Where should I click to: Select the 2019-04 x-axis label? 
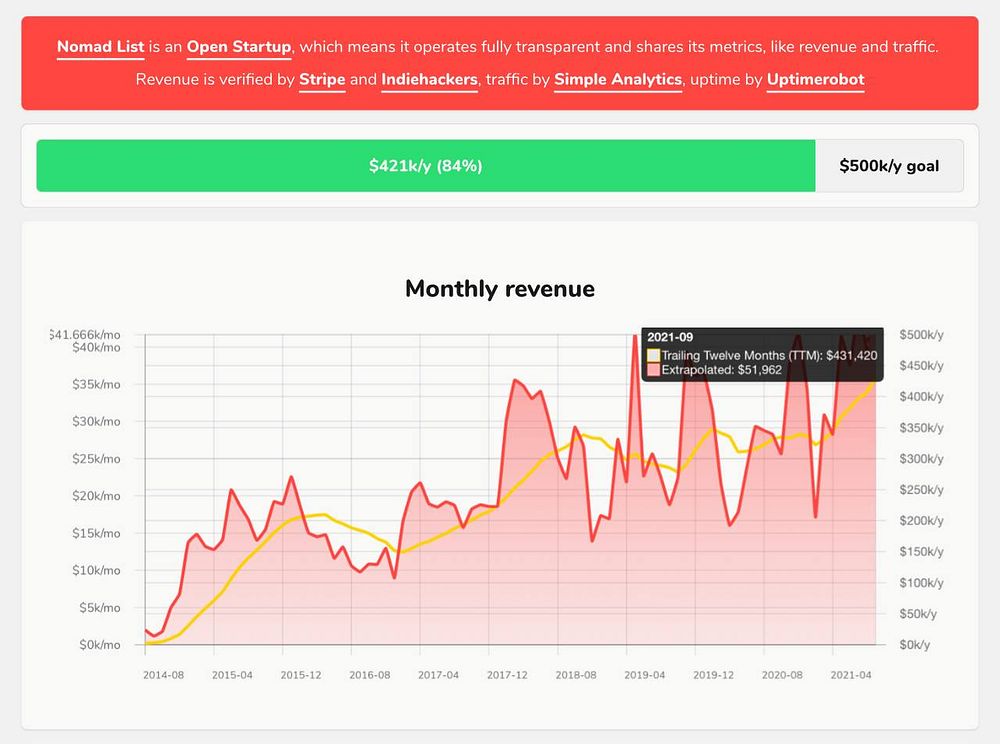coord(644,675)
